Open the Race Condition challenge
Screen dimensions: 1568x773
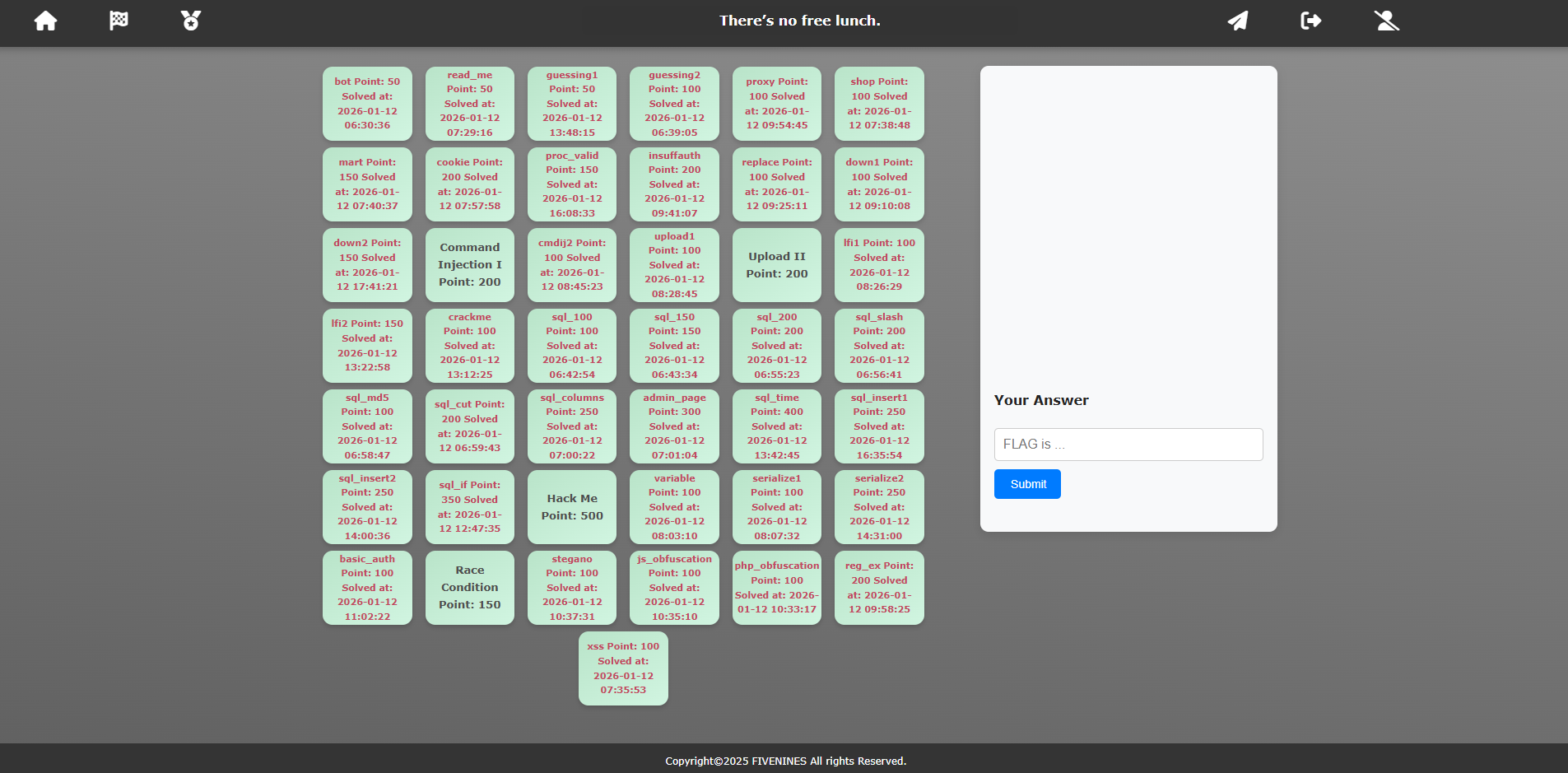(x=469, y=587)
